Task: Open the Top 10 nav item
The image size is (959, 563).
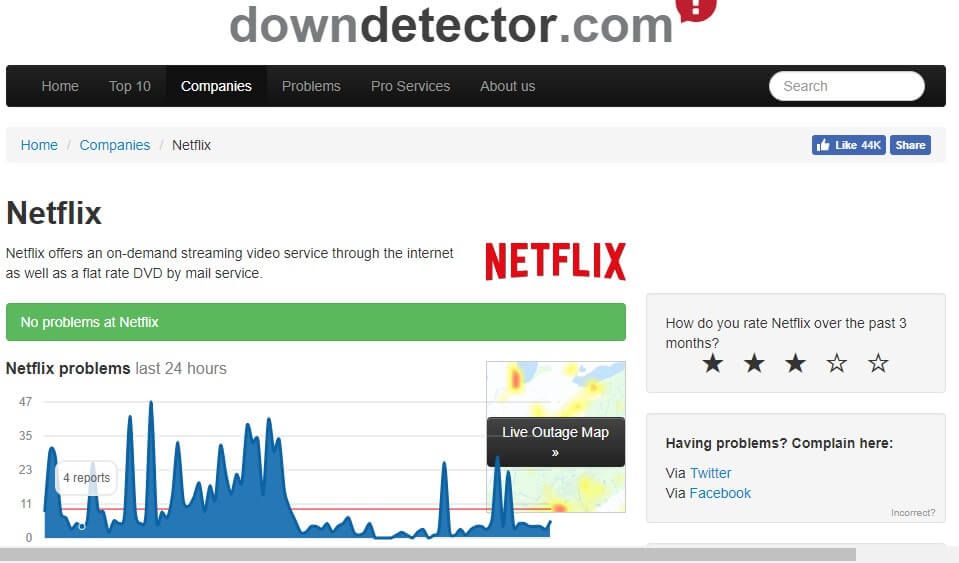Action: [x=130, y=86]
